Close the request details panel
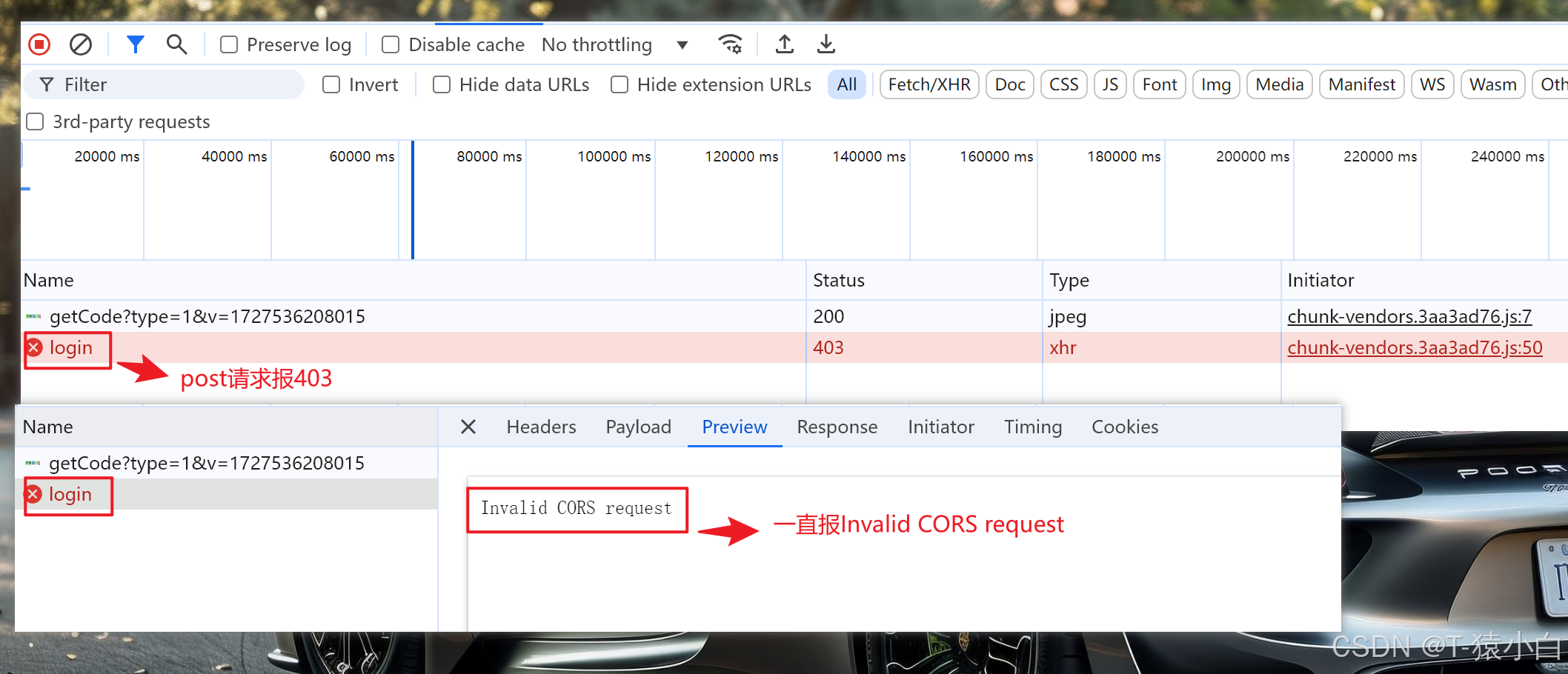Screen dimensions: 1568x674 click(468, 427)
